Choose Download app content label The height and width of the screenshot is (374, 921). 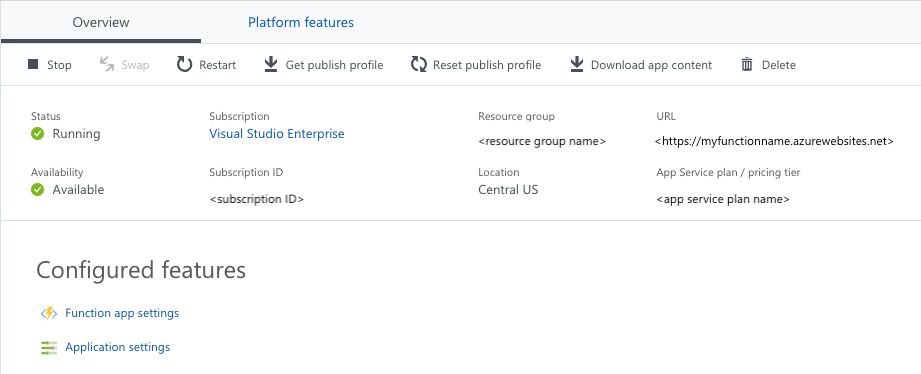pos(651,65)
